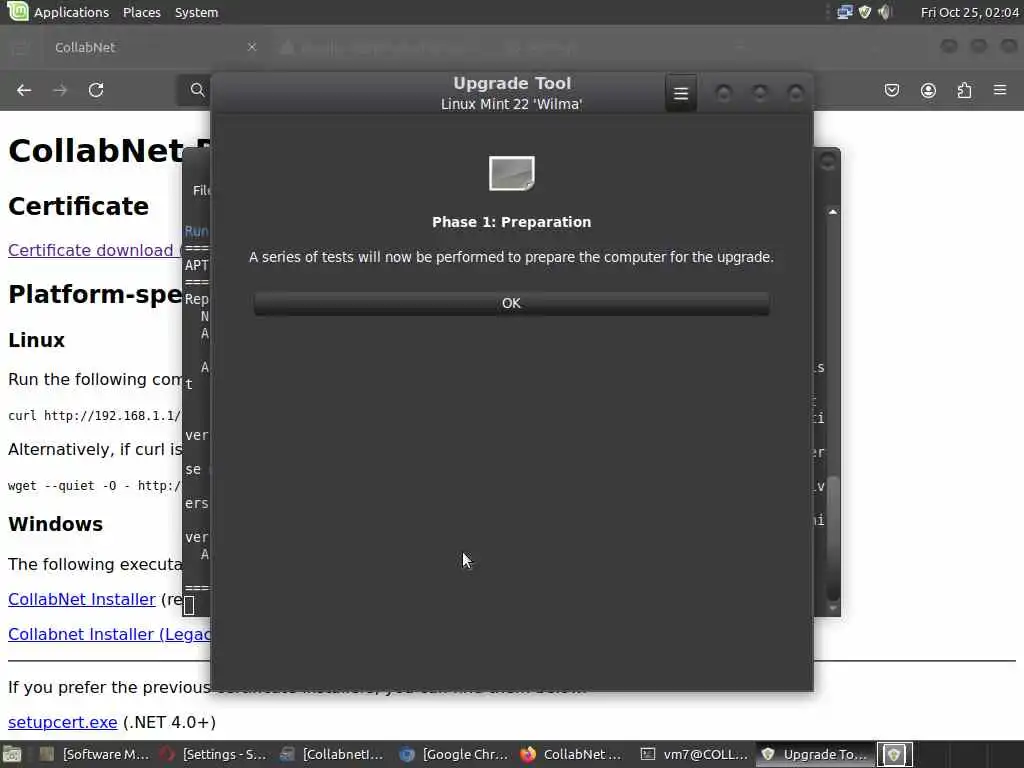Switch to the Software Manager taskbar item
This screenshot has height=768, width=1024.
point(94,754)
